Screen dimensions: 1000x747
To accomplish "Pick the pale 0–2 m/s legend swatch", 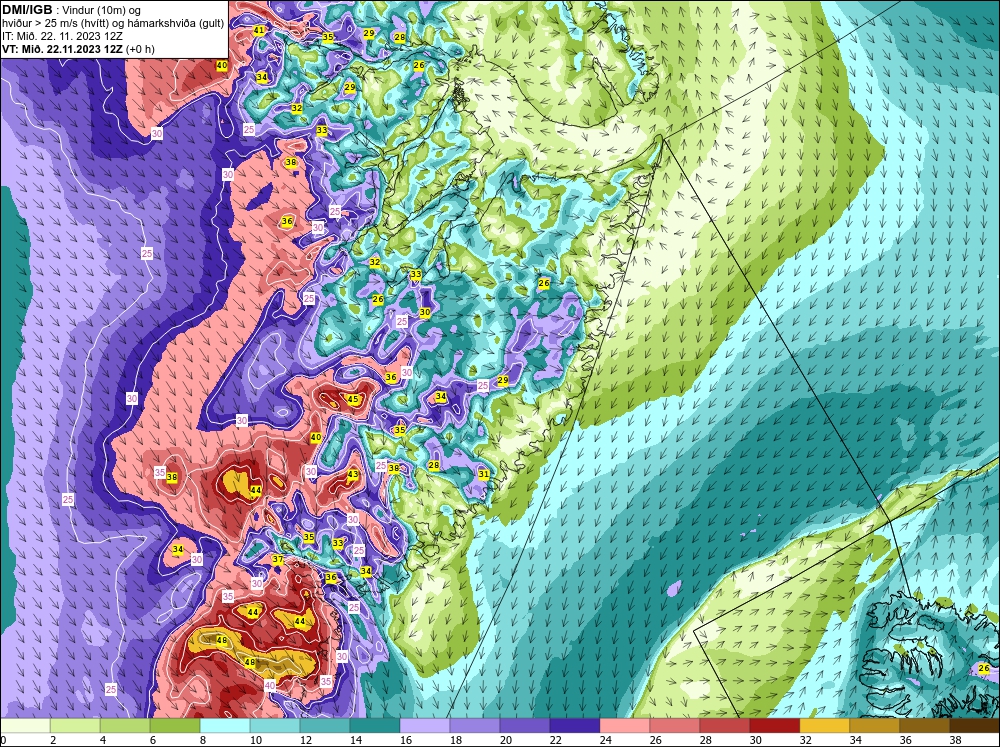I will pyautogui.click(x=26, y=725).
